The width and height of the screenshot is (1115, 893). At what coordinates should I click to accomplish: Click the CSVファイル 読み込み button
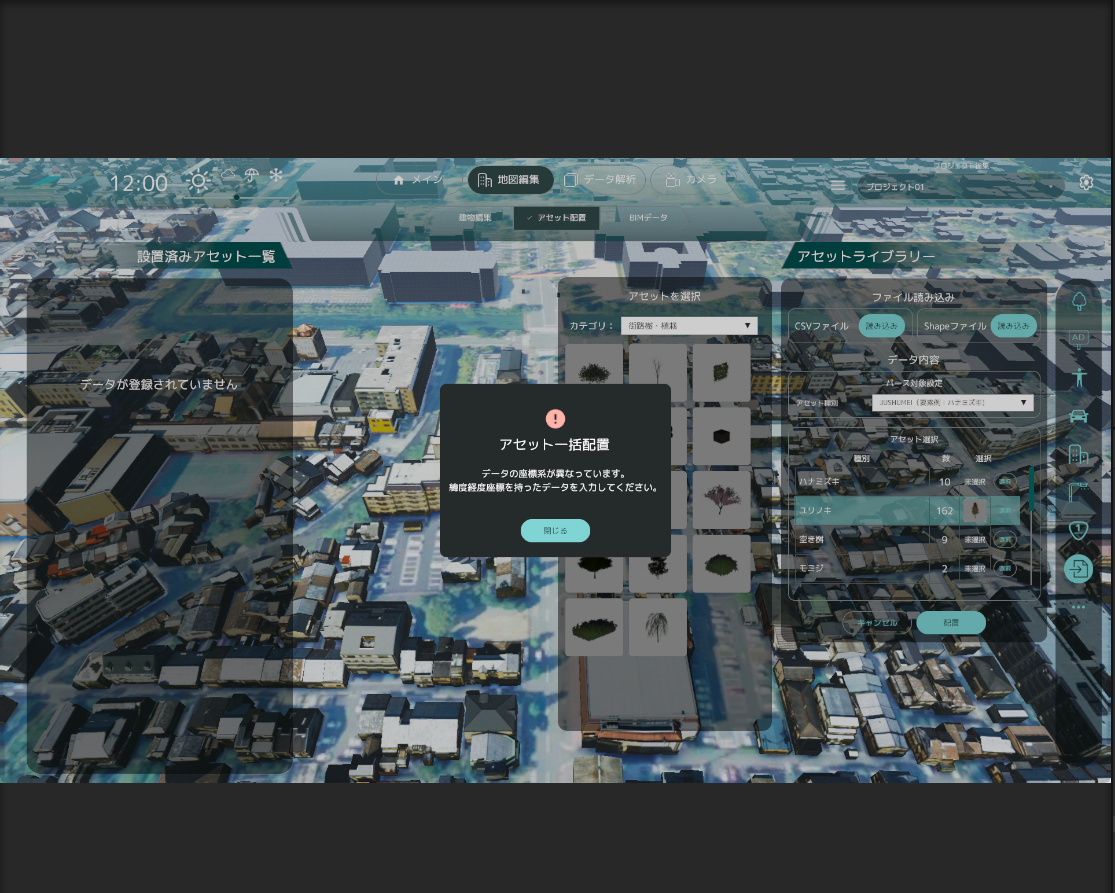882,326
